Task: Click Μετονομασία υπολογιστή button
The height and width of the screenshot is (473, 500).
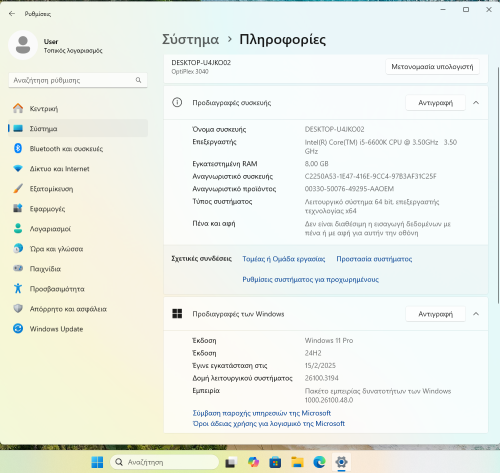Action: tap(432, 67)
